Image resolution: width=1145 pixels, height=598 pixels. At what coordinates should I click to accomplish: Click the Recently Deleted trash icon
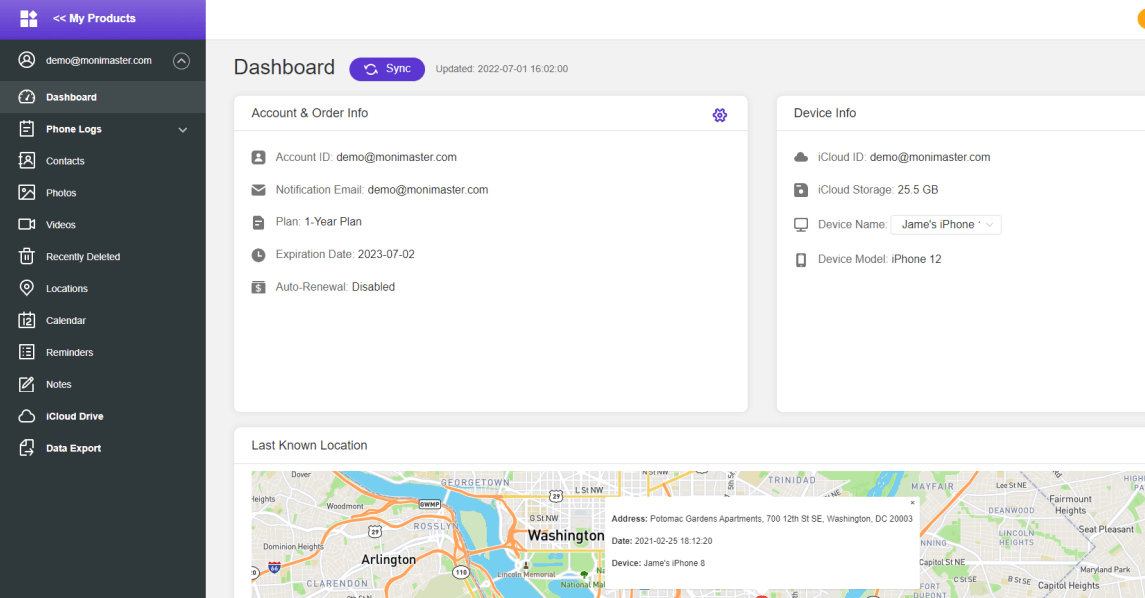(x=26, y=256)
